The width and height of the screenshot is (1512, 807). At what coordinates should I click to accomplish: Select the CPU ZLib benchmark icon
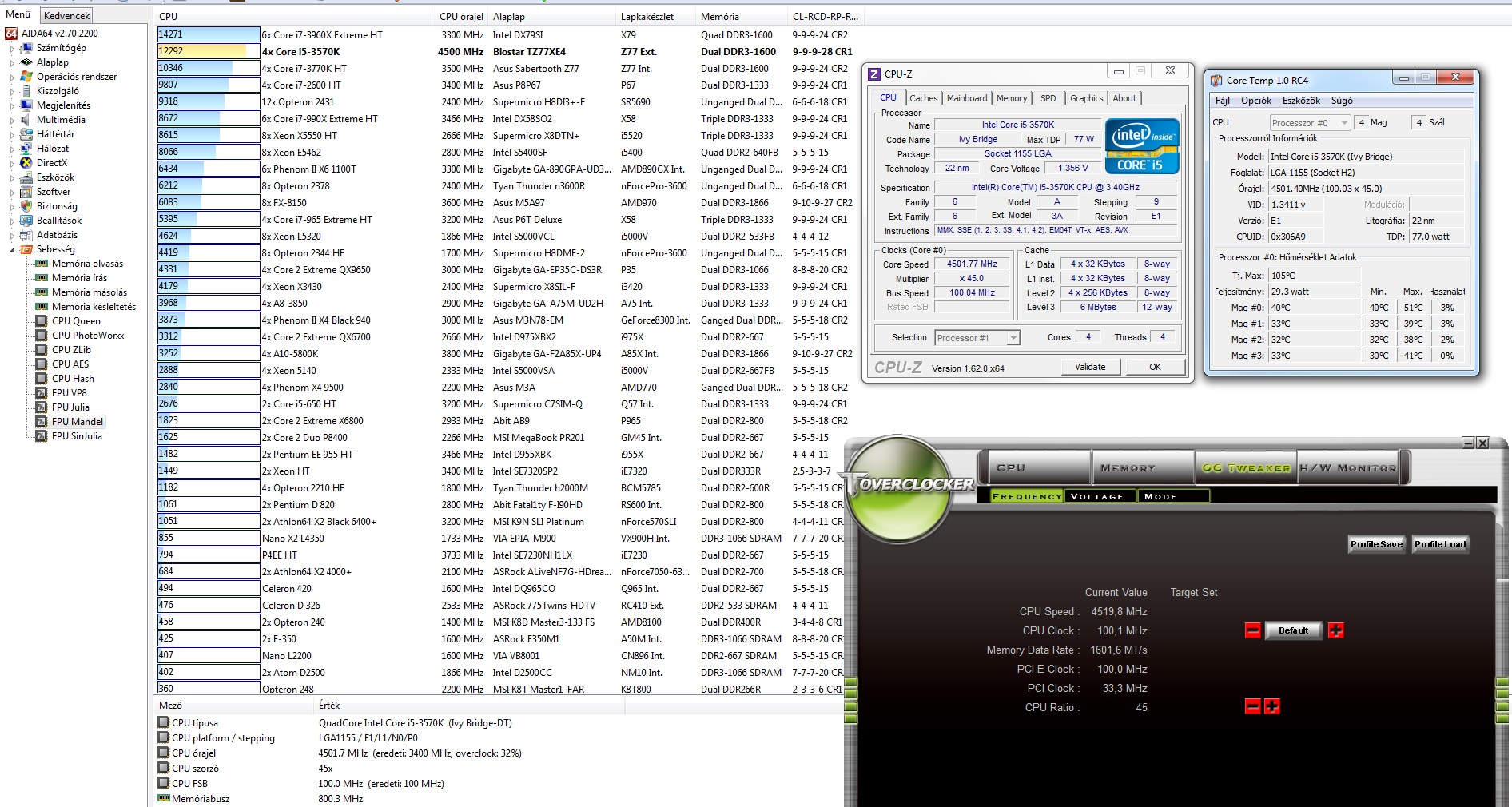pyautogui.click(x=42, y=350)
